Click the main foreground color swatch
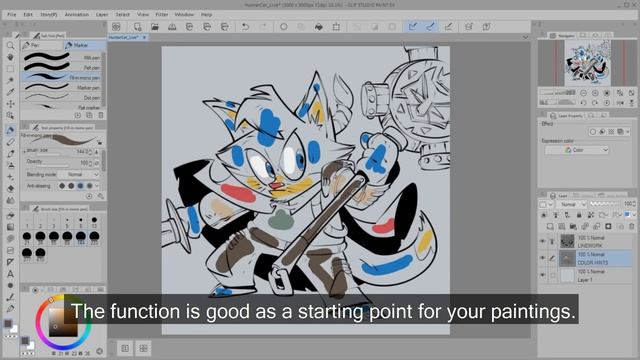 (x=7, y=324)
